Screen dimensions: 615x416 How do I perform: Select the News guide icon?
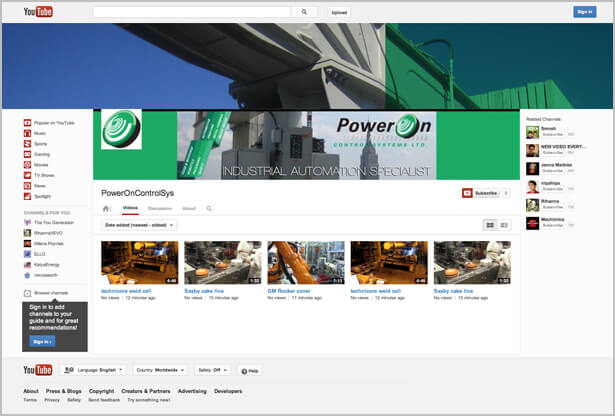pyautogui.click(x=27, y=186)
